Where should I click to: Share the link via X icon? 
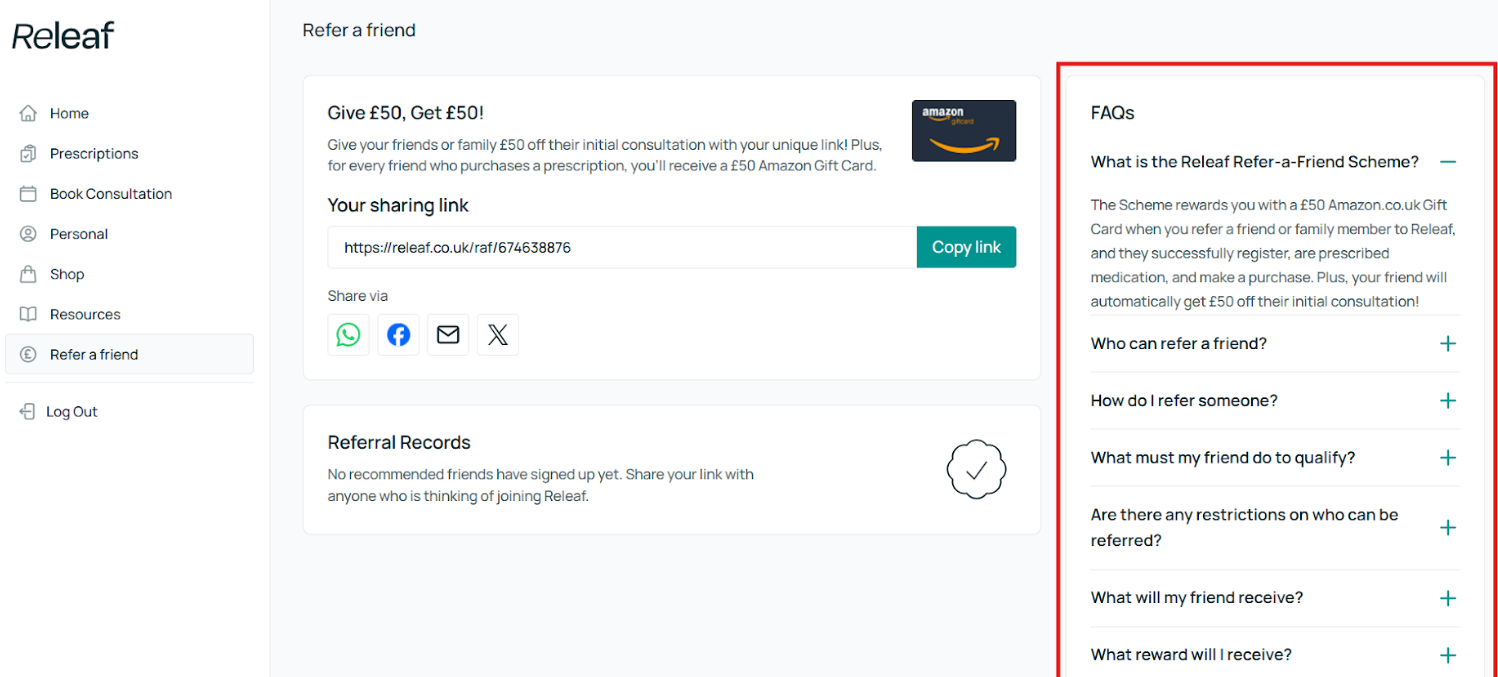click(498, 335)
